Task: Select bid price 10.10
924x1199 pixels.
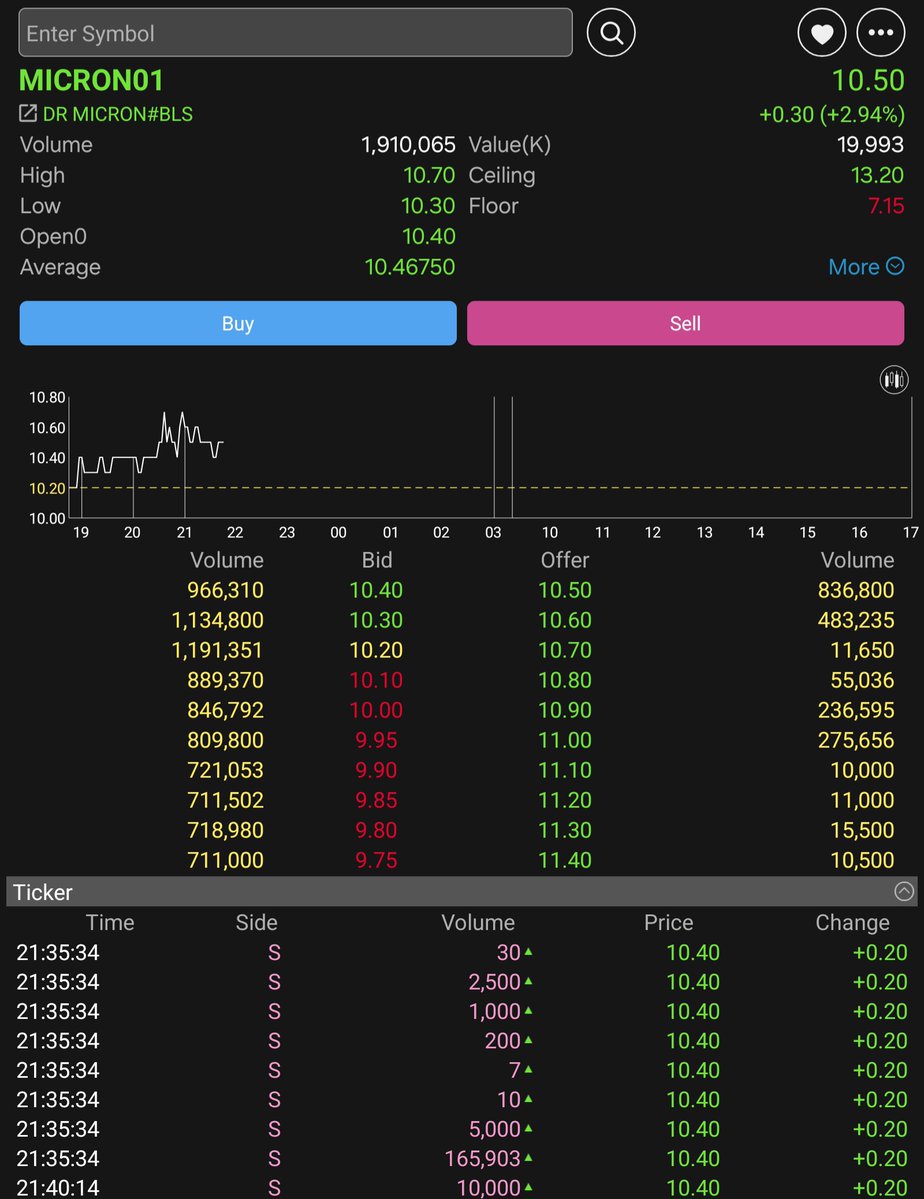Action: pyautogui.click(x=376, y=680)
